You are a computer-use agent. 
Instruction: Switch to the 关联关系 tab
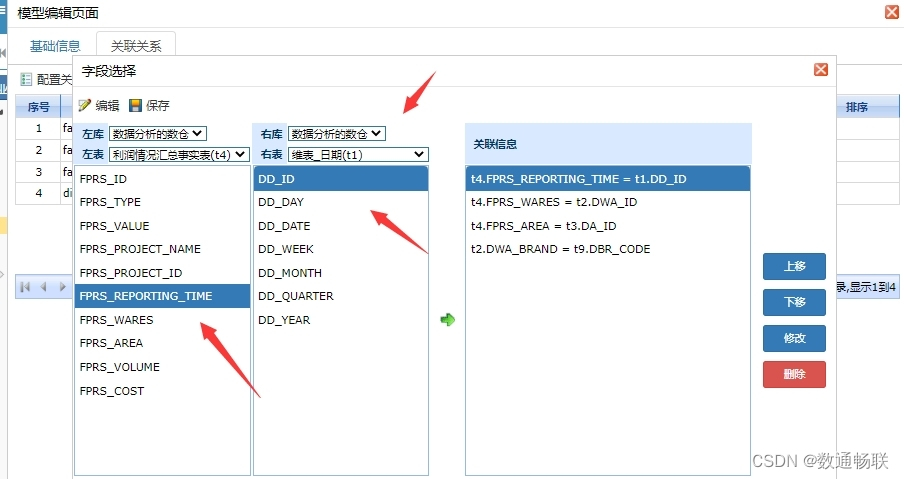[135, 46]
